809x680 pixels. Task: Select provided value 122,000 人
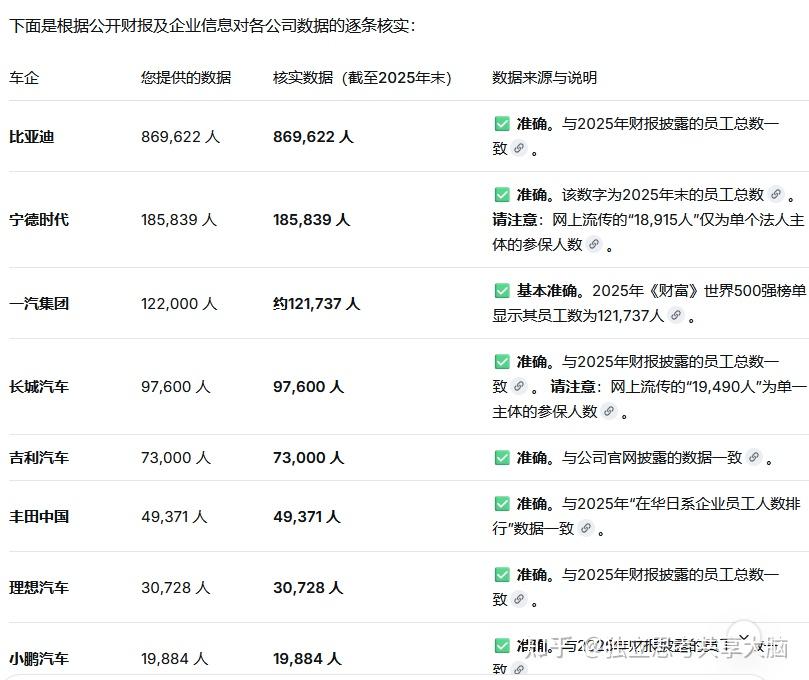[179, 303]
